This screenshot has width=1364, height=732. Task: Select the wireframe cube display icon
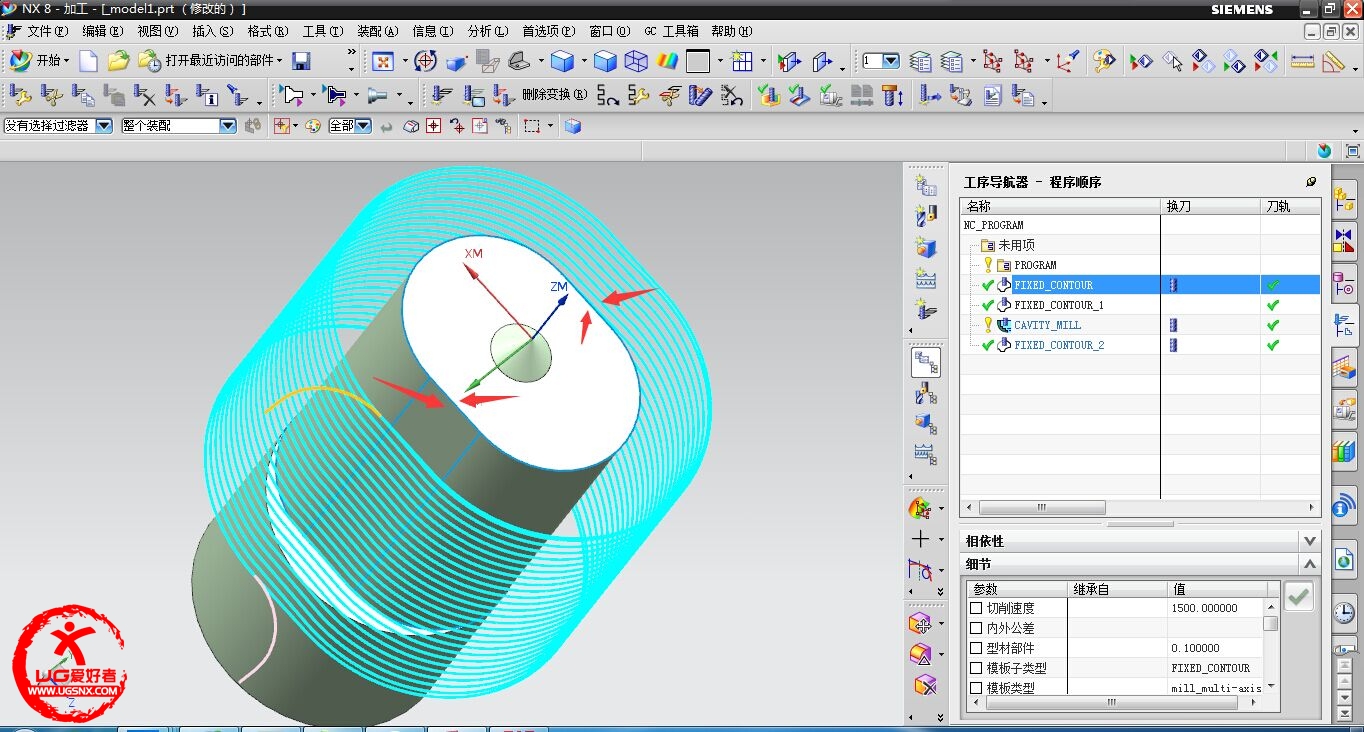pos(636,62)
